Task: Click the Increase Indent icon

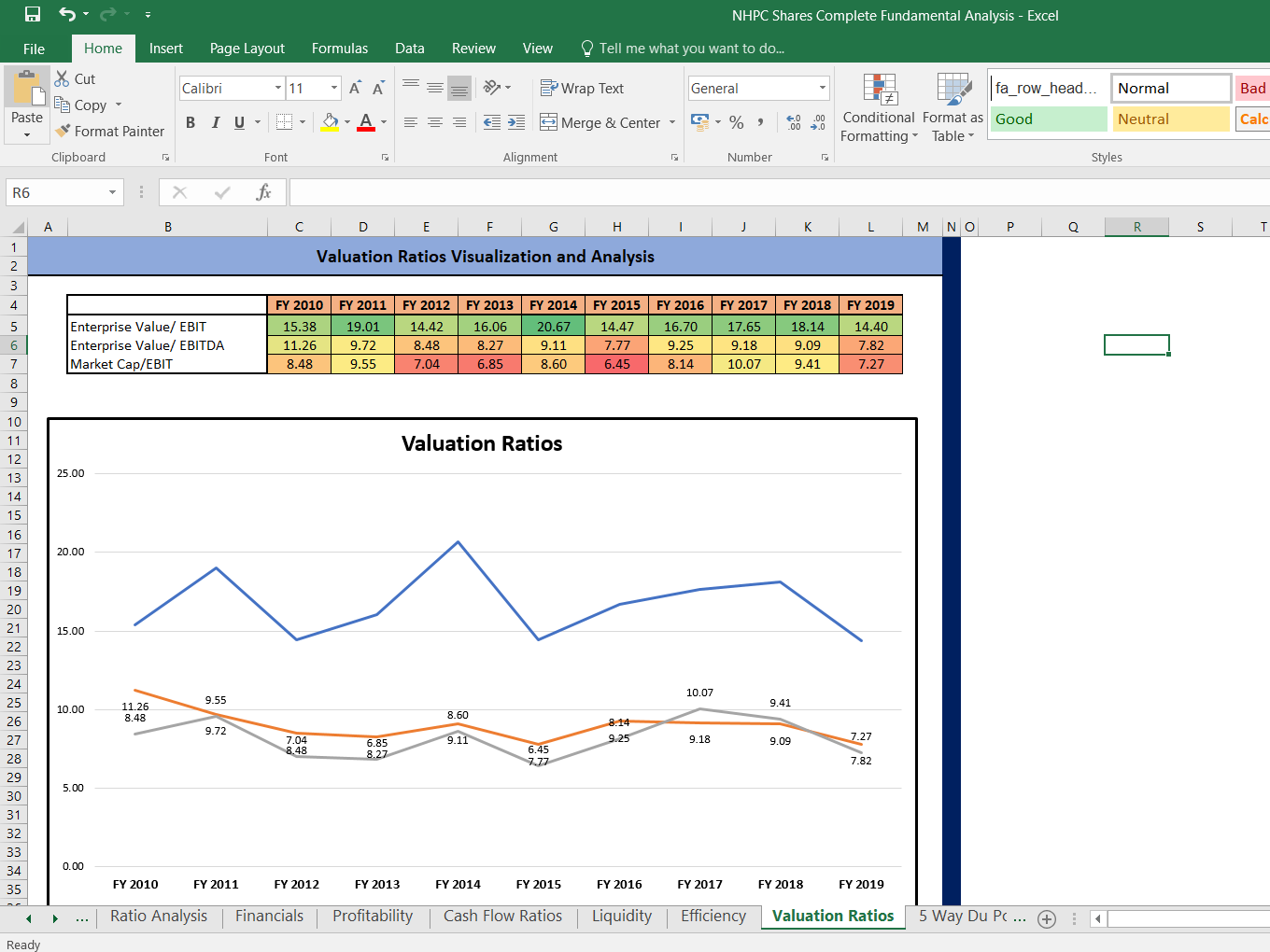Action: (516, 122)
